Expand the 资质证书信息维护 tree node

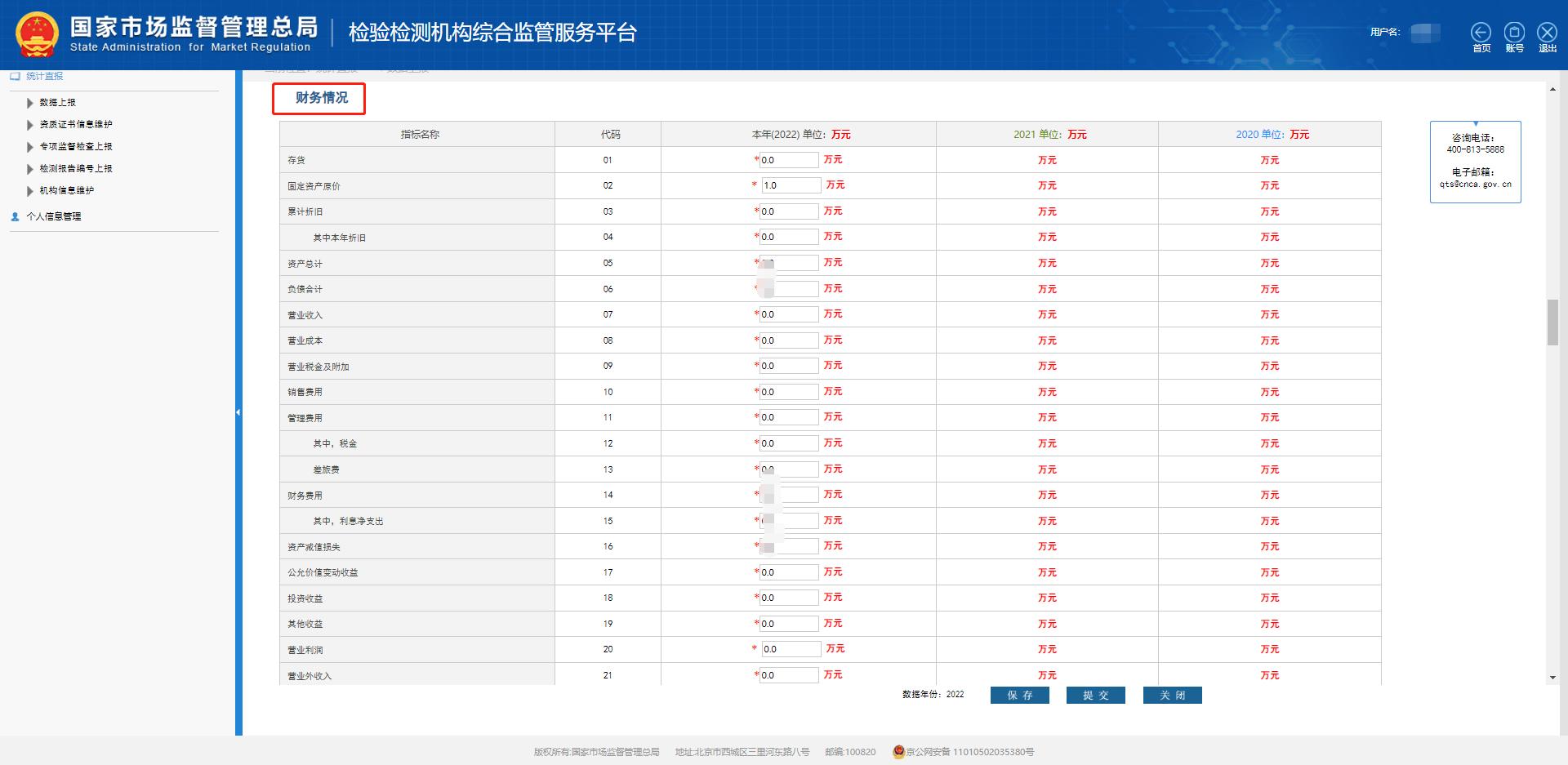point(30,125)
